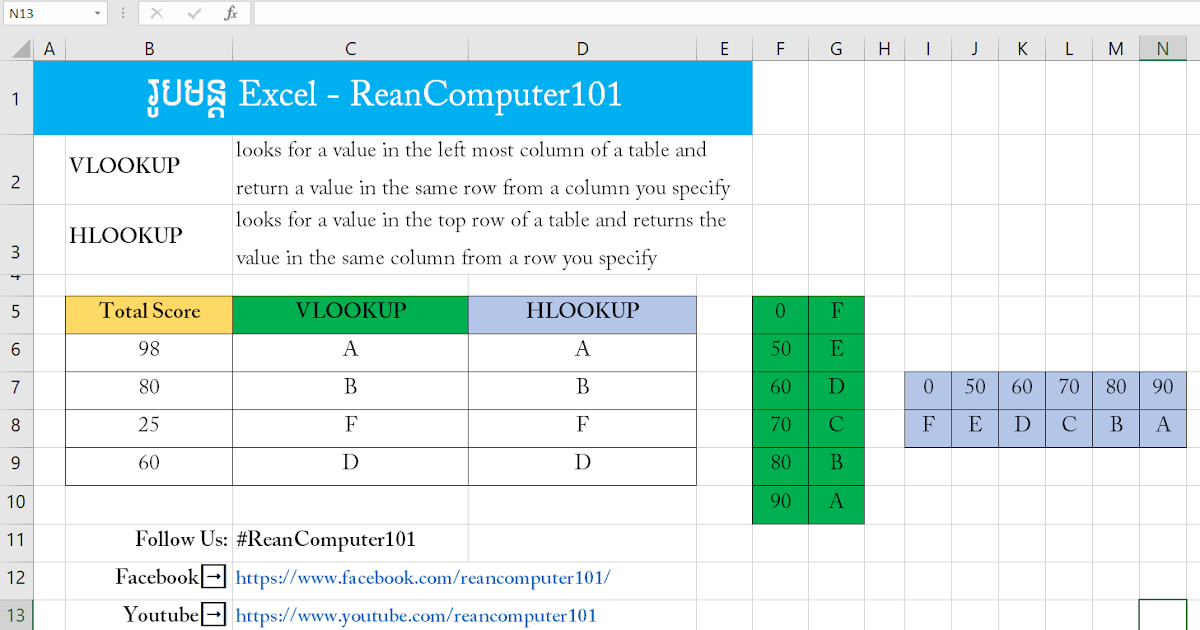Select the cell containing Total Score
Image resolution: width=1200 pixels, height=630 pixels.
pos(148,313)
